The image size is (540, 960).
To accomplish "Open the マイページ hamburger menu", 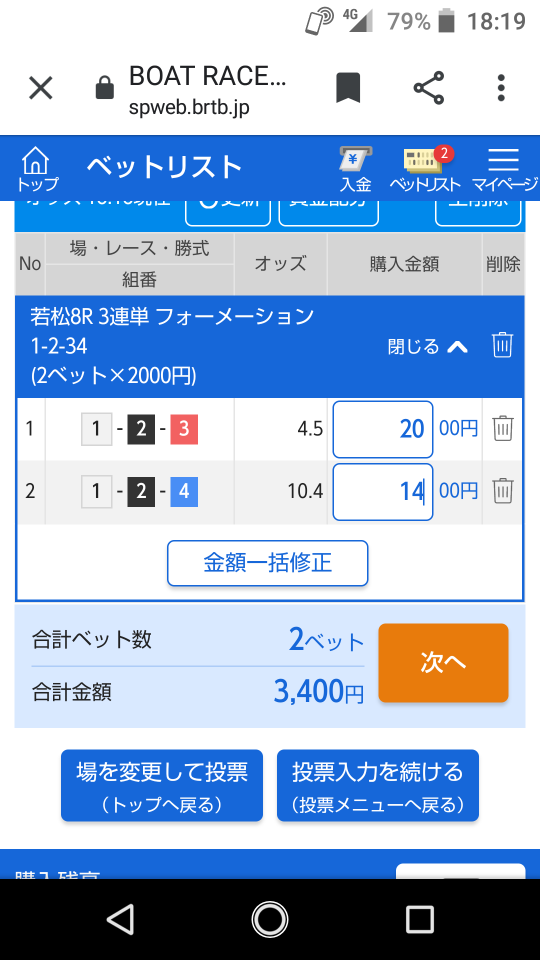I will click(x=504, y=170).
